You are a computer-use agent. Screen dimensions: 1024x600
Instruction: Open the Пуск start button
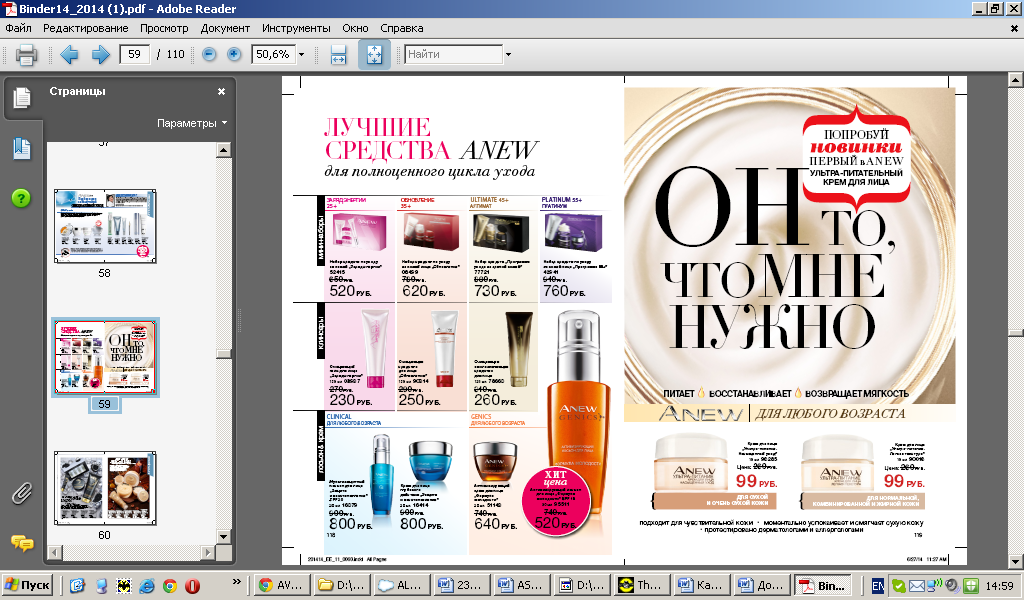pyautogui.click(x=27, y=585)
